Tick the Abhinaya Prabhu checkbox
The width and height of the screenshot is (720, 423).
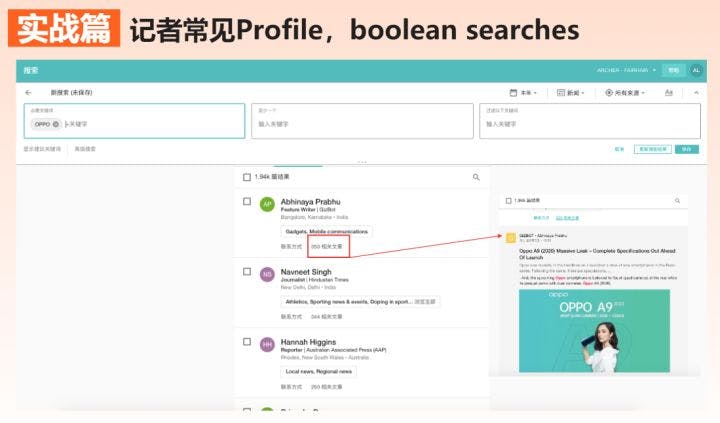click(x=247, y=201)
